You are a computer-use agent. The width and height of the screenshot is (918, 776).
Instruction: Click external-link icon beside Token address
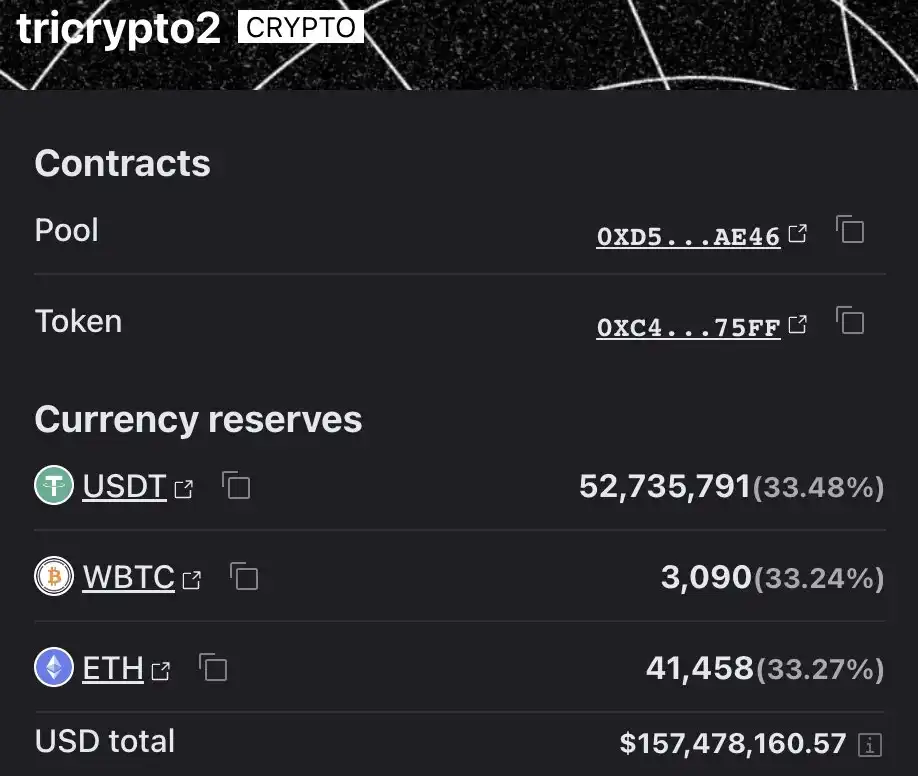pos(798,325)
